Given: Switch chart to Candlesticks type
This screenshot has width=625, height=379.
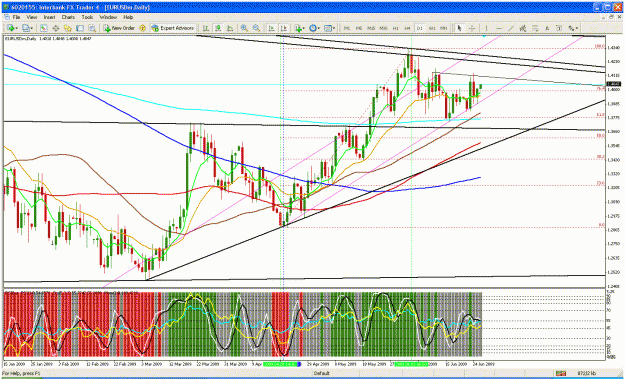Looking at the screenshot, I should click(x=218, y=28).
